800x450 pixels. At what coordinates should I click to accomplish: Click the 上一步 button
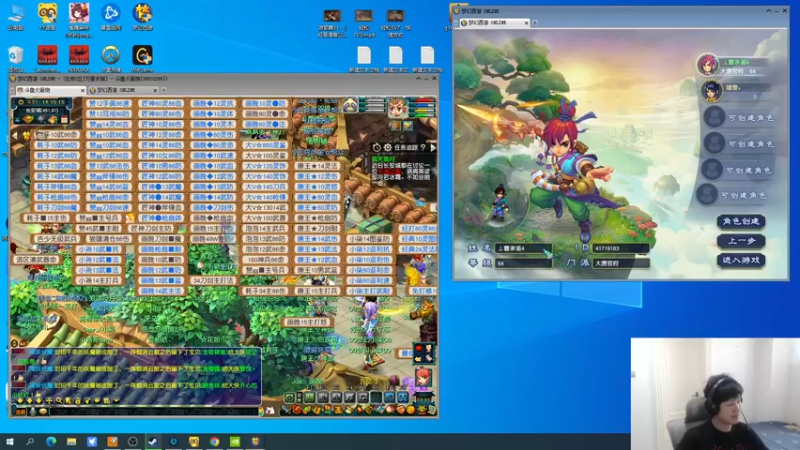(x=741, y=241)
